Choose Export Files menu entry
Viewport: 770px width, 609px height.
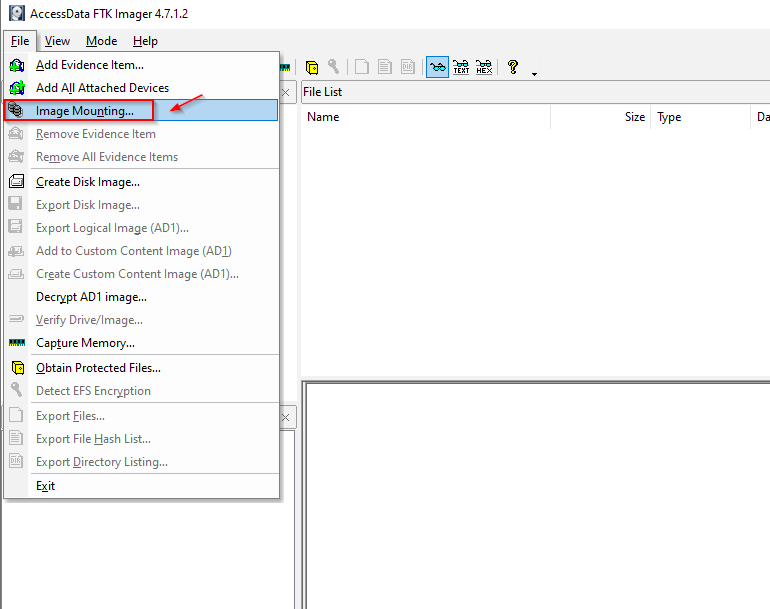[x=141, y=416]
